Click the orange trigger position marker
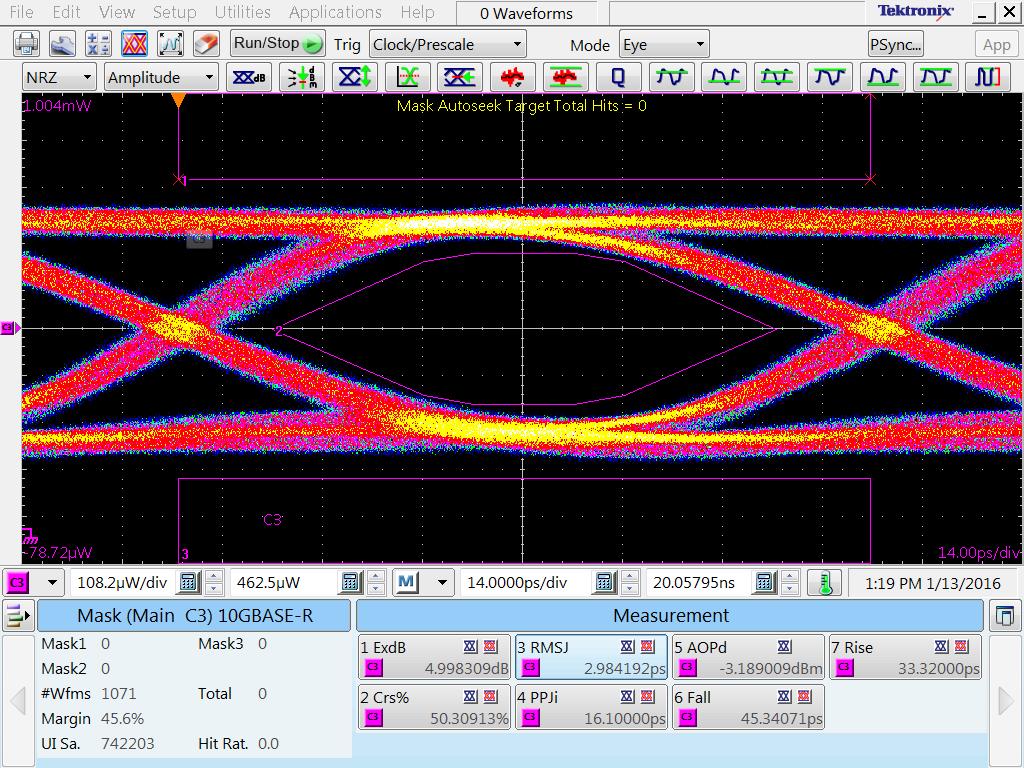This screenshot has width=1024, height=768. [x=178, y=101]
